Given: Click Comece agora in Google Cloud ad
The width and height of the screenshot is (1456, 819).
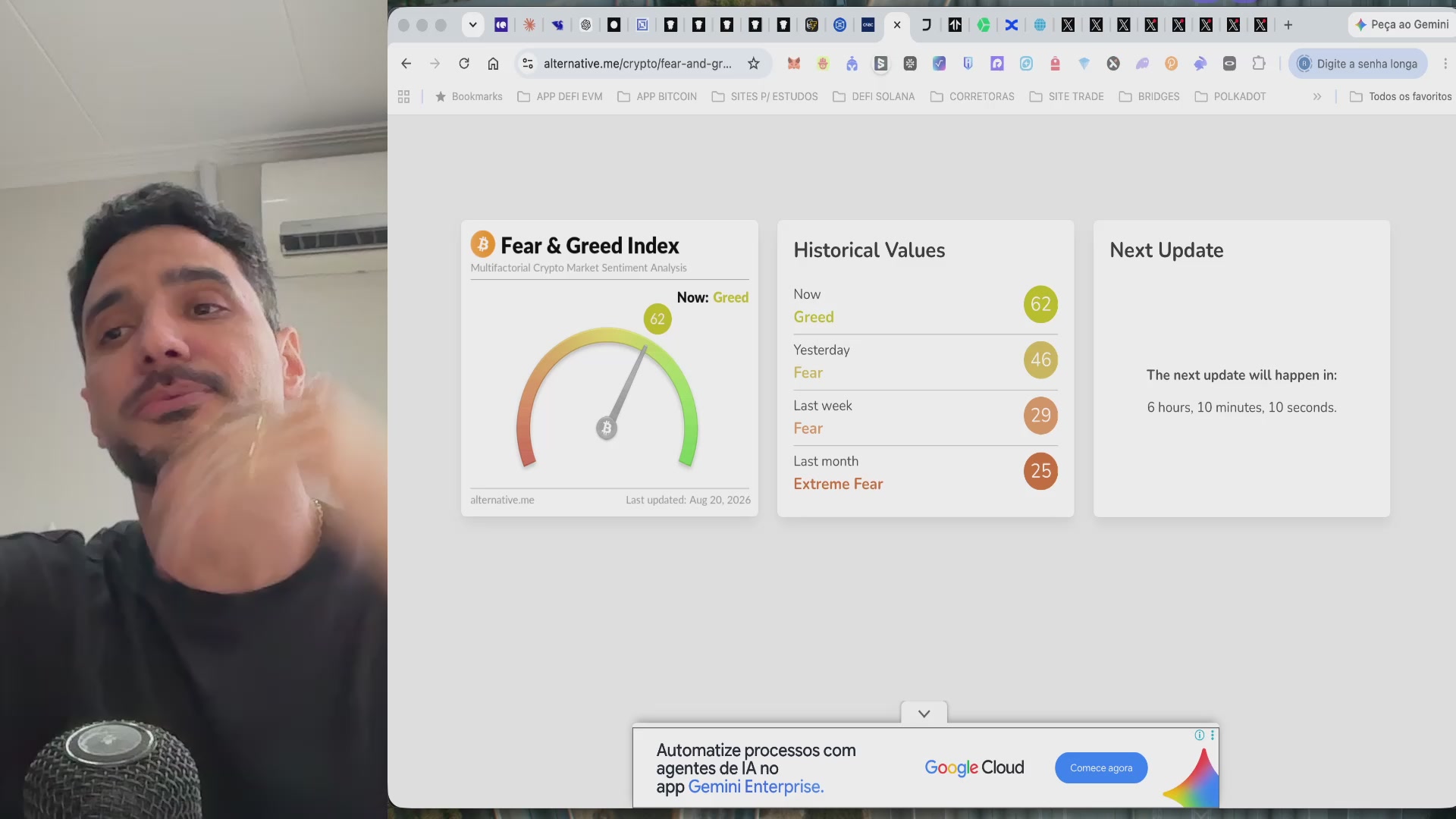Looking at the screenshot, I should point(1101,768).
